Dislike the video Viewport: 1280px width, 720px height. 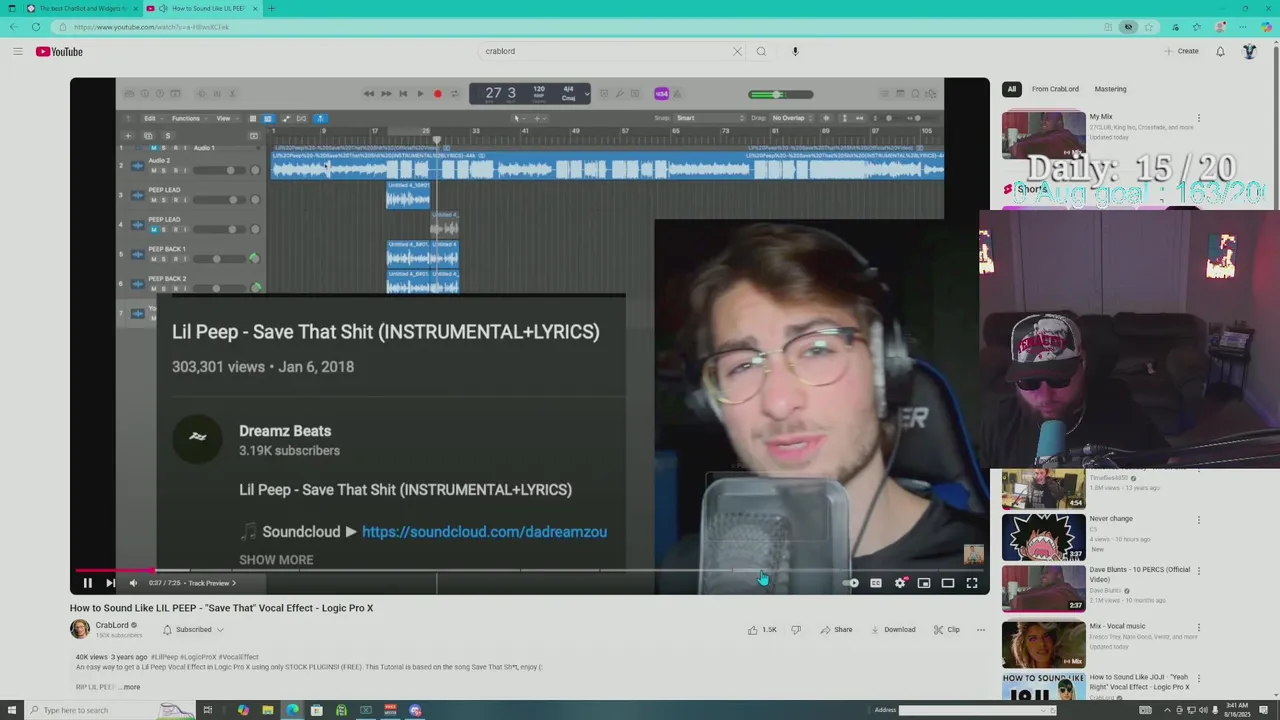(x=796, y=630)
